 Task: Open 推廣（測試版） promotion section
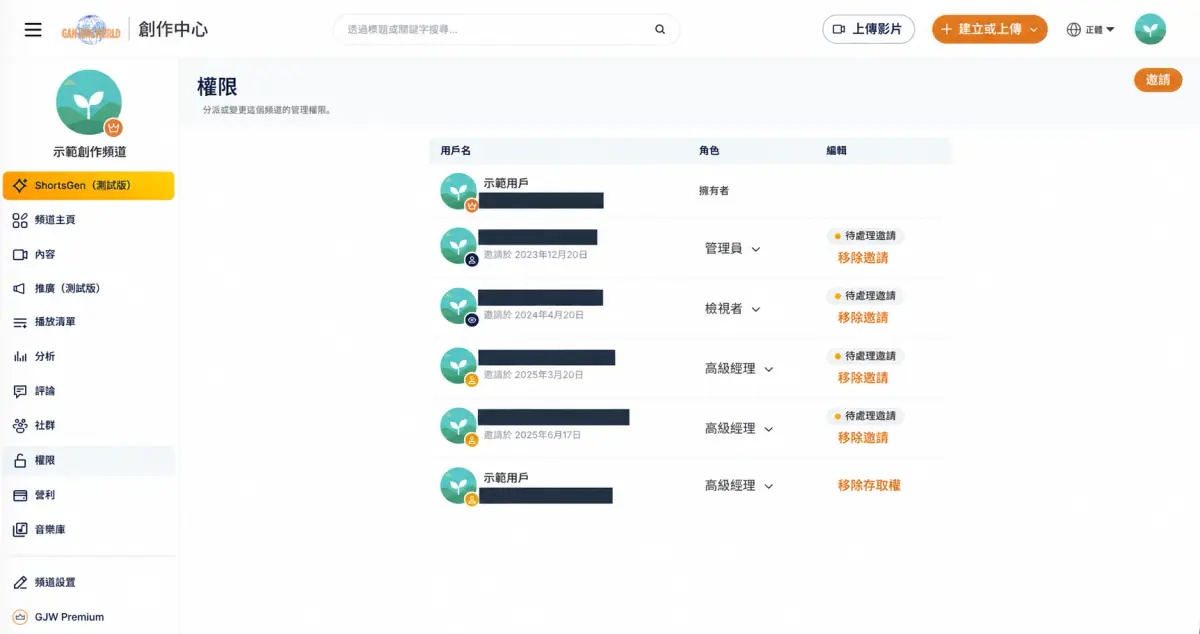tap(89, 288)
